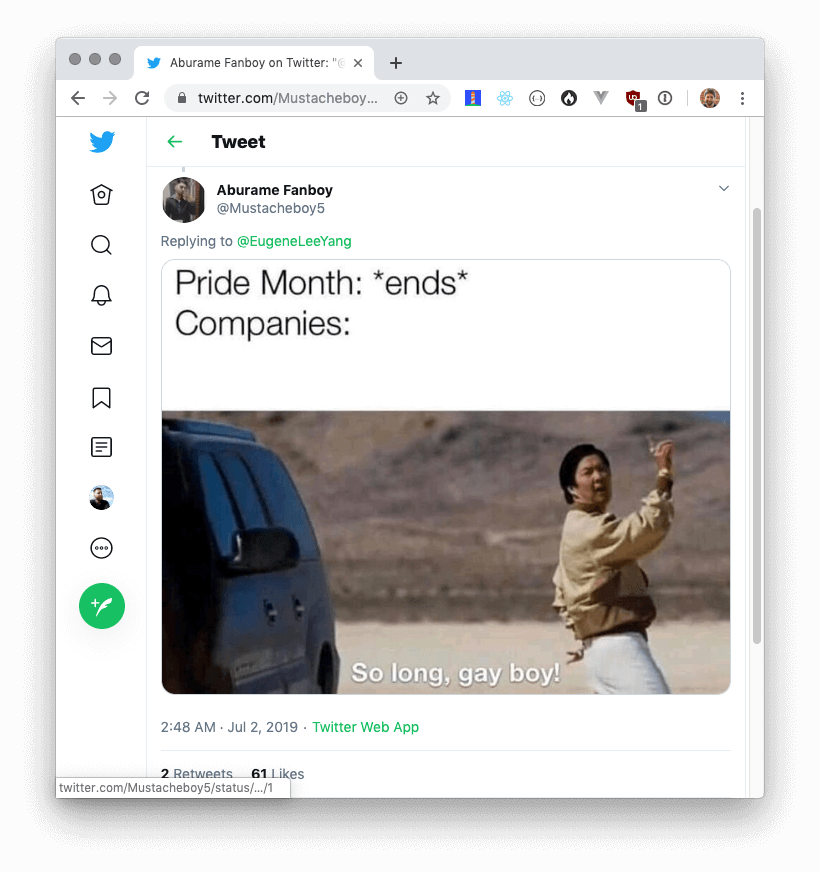Open React Developer Tools extension icon
820x872 pixels.
505,98
